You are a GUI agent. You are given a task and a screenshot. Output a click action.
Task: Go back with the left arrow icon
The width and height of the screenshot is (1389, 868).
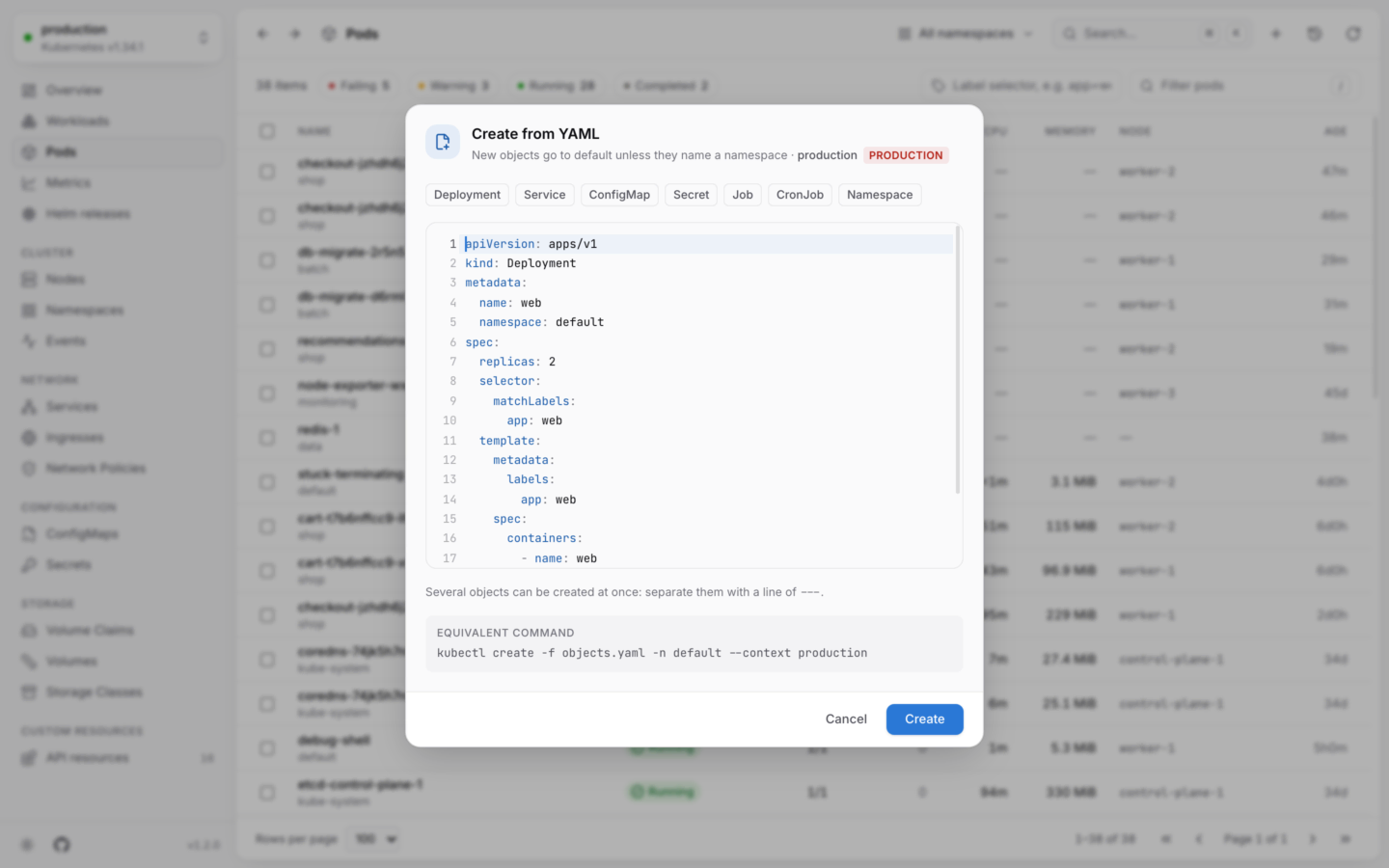pyautogui.click(x=262, y=34)
